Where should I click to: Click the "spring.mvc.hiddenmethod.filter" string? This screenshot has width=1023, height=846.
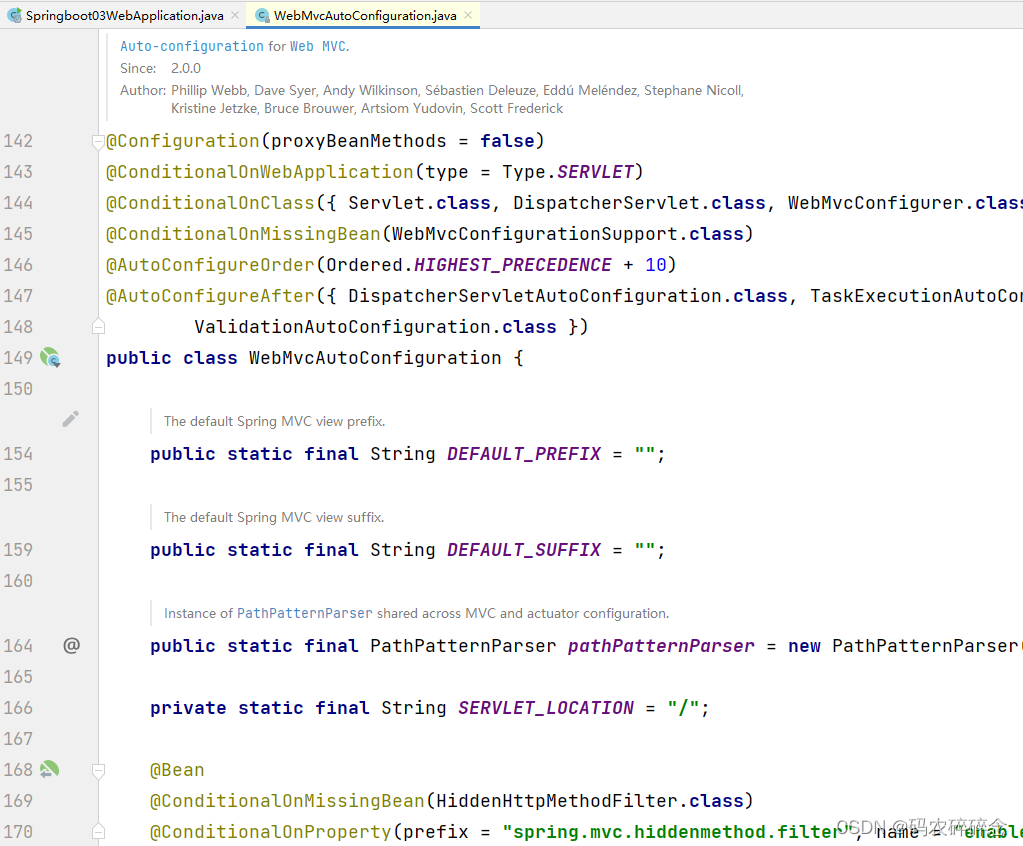pos(677,832)
